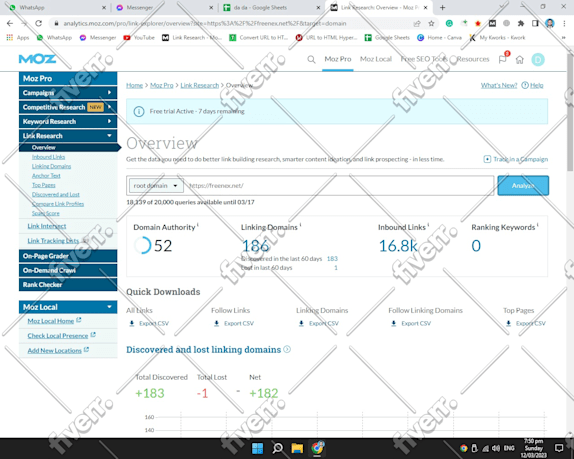Click Home breadcrumb link
The width and height of the screenshot is (574, 459).
pyautogui.click(x=134, y=85)
